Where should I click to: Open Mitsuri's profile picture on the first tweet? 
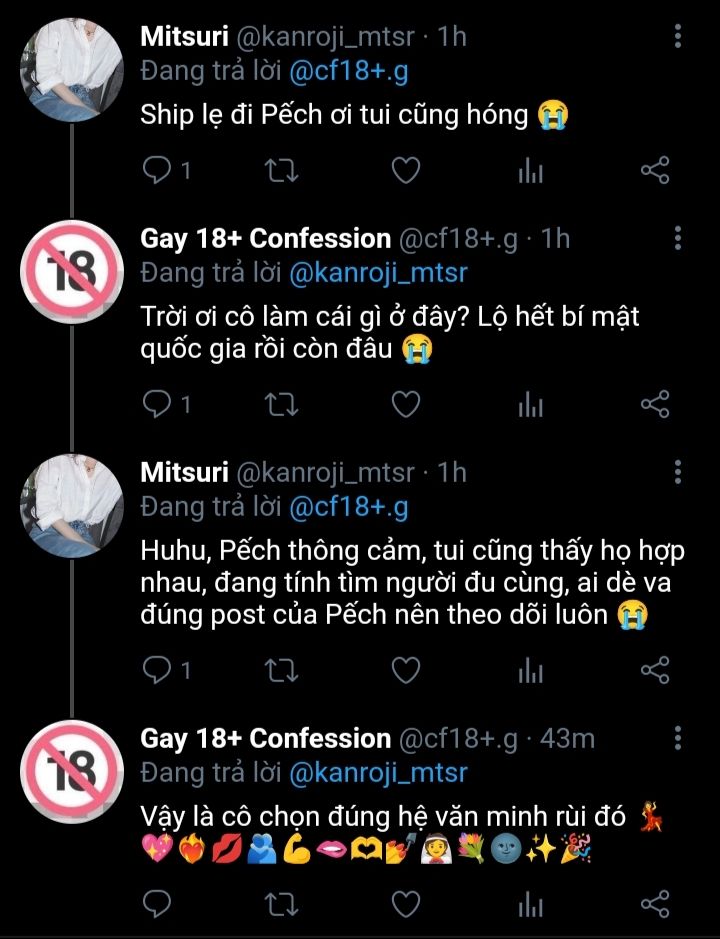(x=72, y=69)
